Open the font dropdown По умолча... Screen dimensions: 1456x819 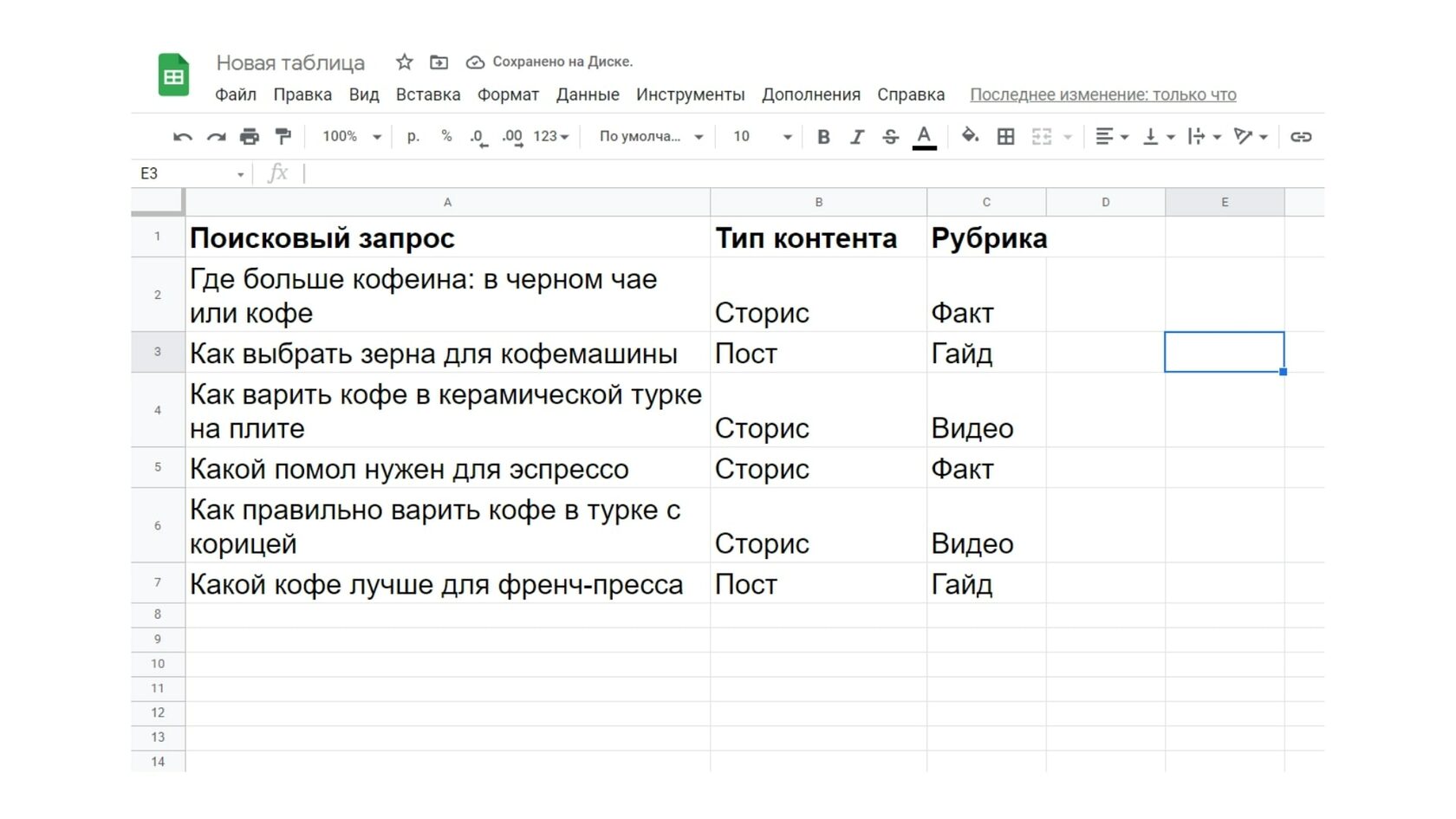coord(651,137)
